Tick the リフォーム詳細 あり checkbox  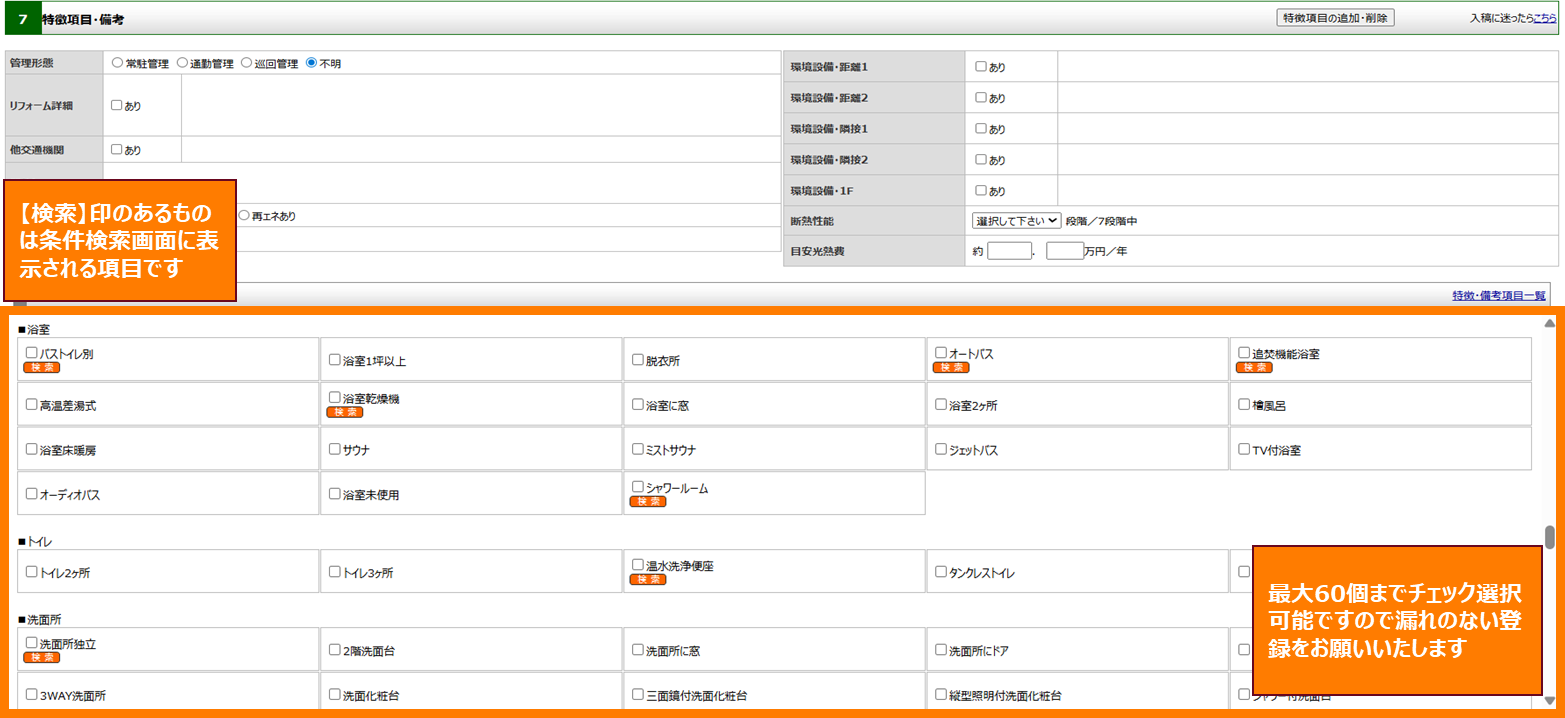117,105
